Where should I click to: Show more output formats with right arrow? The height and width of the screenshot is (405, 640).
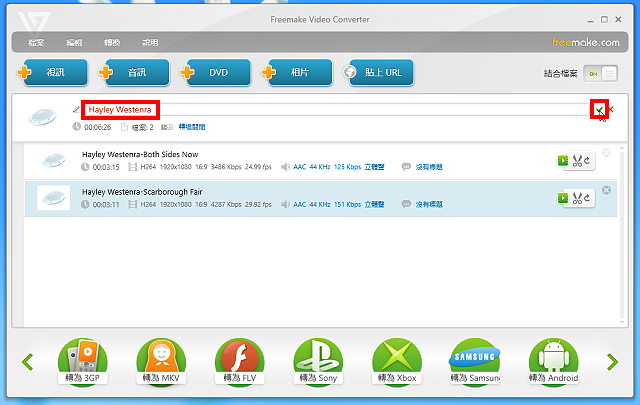612,362
